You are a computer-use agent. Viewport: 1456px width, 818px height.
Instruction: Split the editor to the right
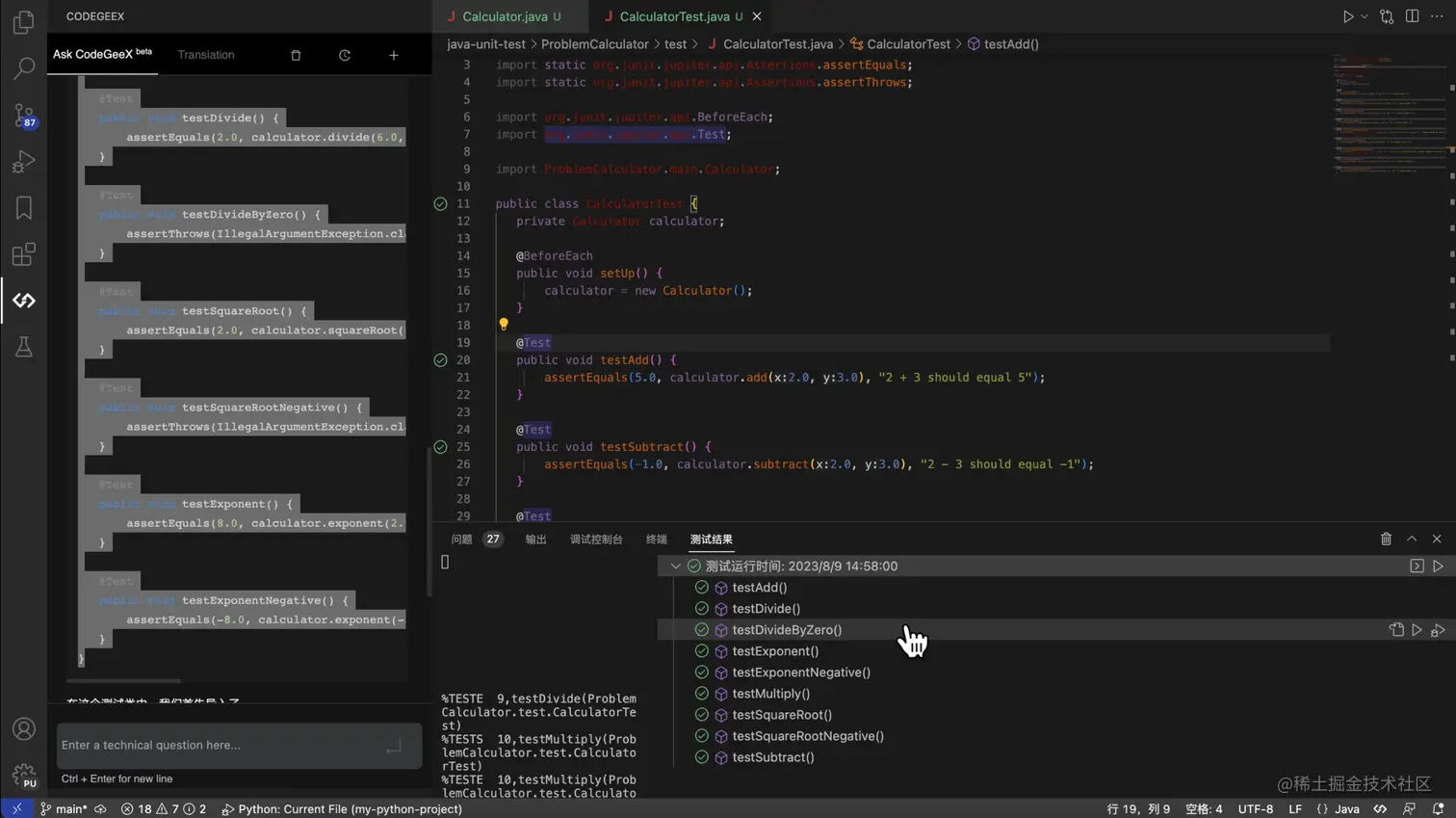(1412, 16)
